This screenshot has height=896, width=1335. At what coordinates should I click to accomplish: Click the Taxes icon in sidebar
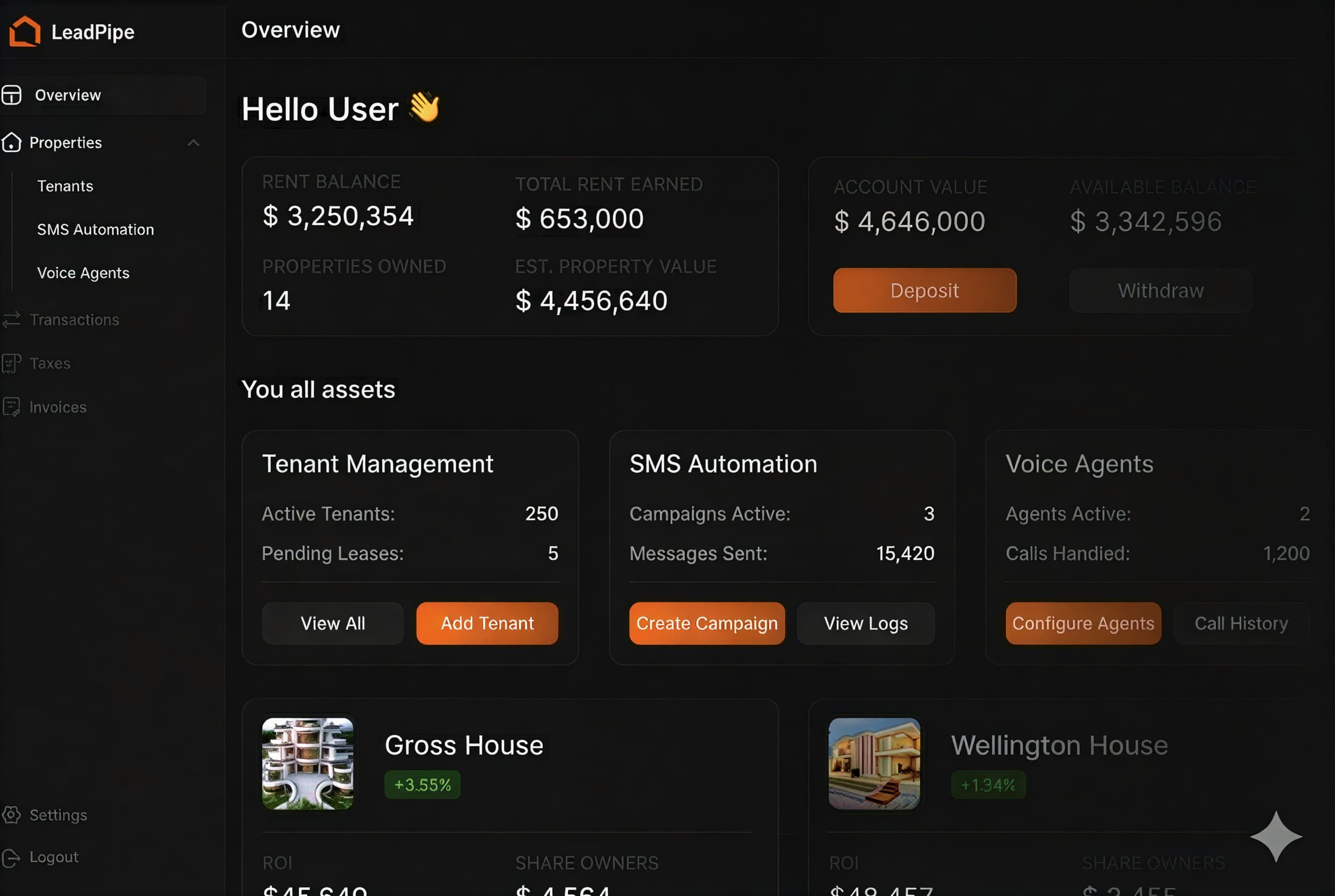(x=12, y=364)
